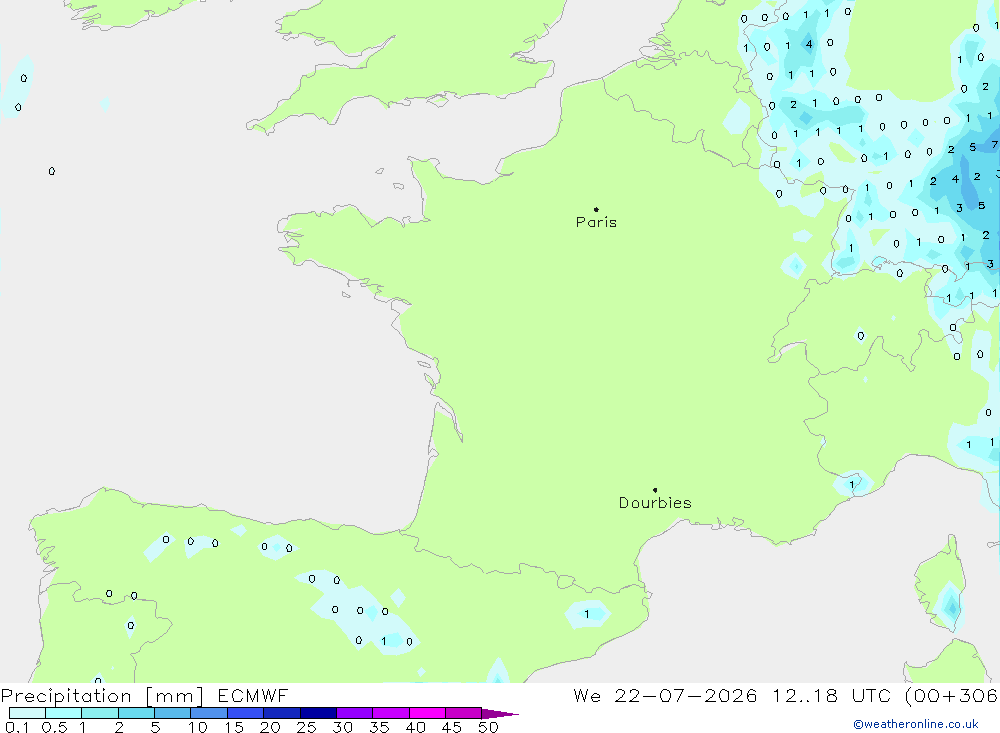Click the 'Precipitation [mm]' title text

[103, 696]
